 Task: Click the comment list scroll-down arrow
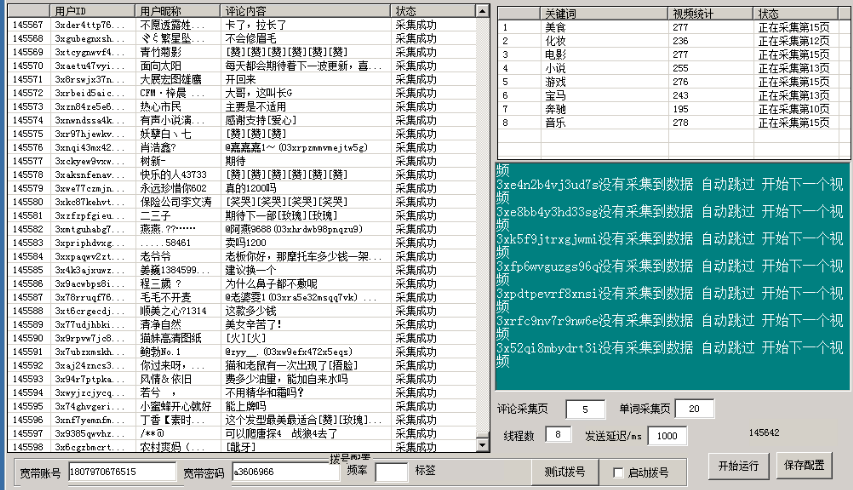point(482,445)
